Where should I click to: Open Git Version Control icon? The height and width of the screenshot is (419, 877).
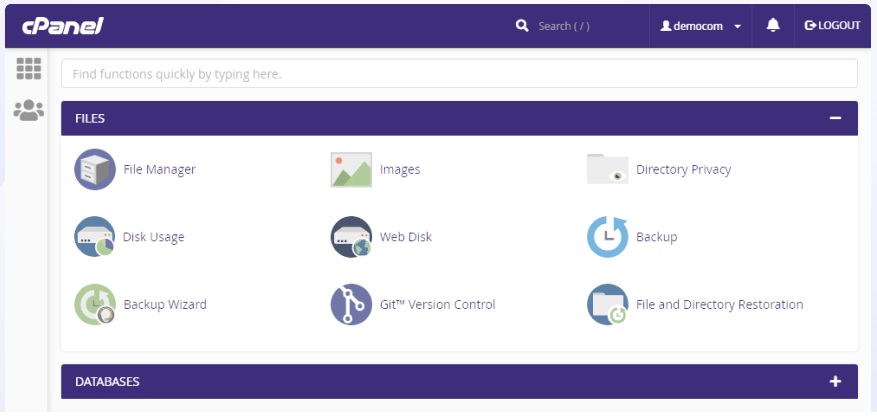(351, 305)
